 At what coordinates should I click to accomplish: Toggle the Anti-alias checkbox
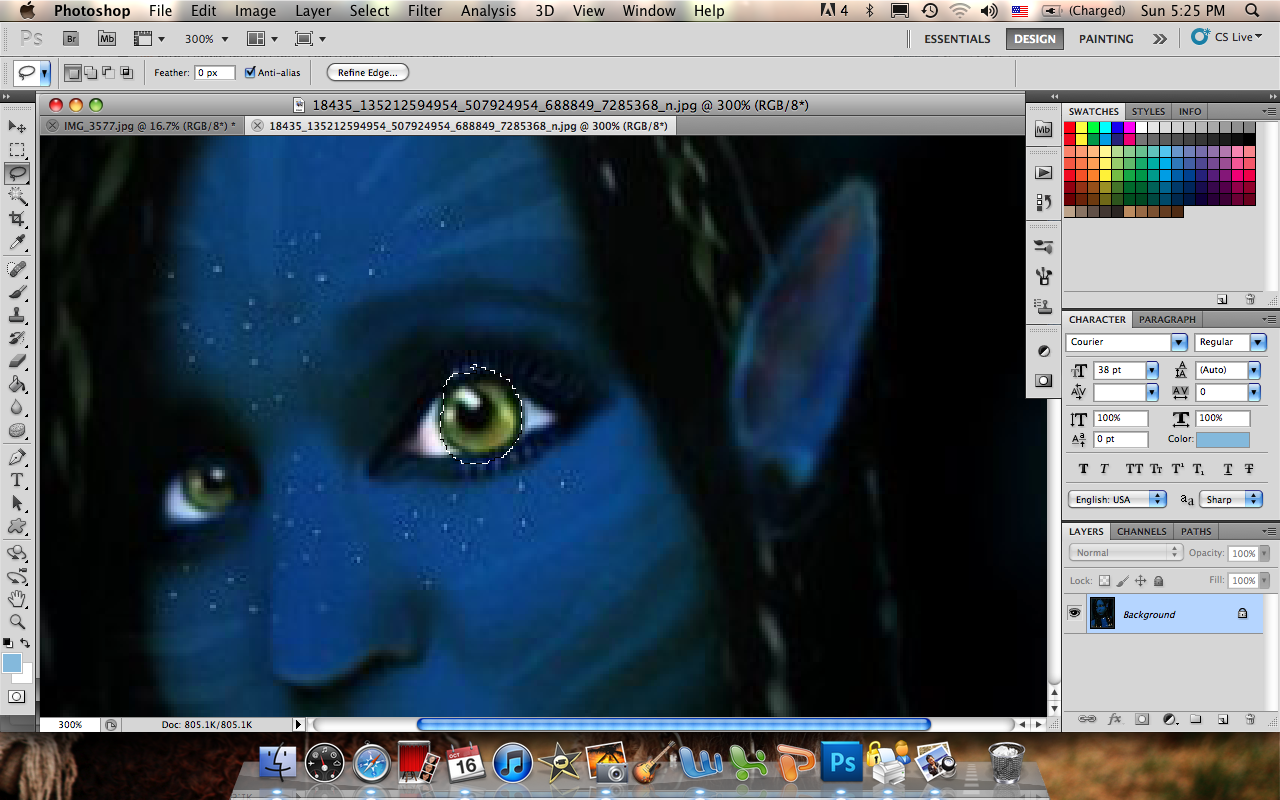(250, 72)
